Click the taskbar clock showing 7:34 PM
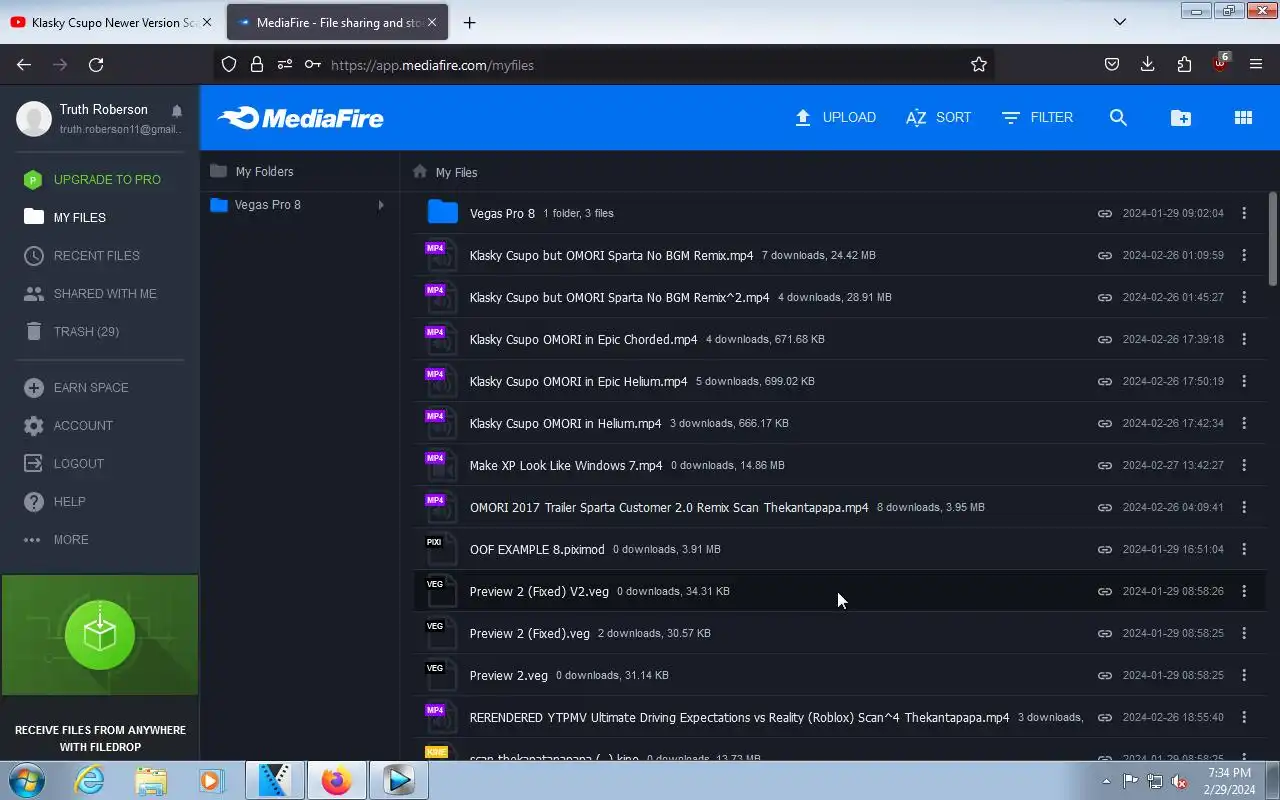This screenshot has width=1280, height=800. (x=1229, y=781)
